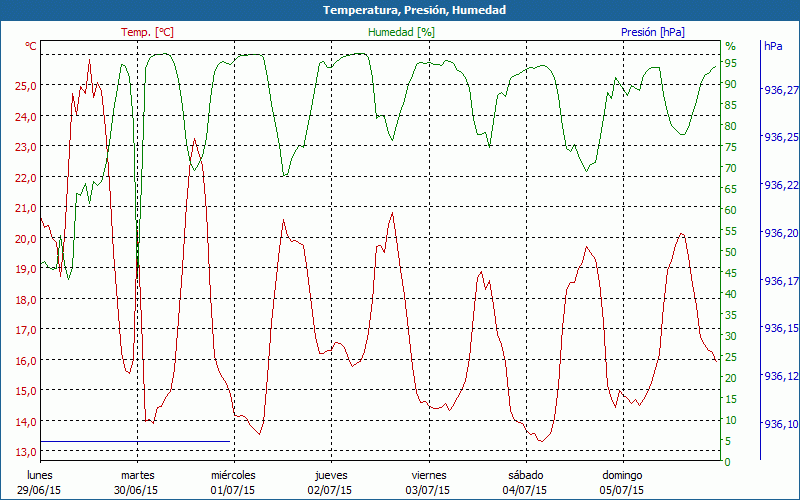Click the '13,0' temperature axis tick

click(26, 452)
